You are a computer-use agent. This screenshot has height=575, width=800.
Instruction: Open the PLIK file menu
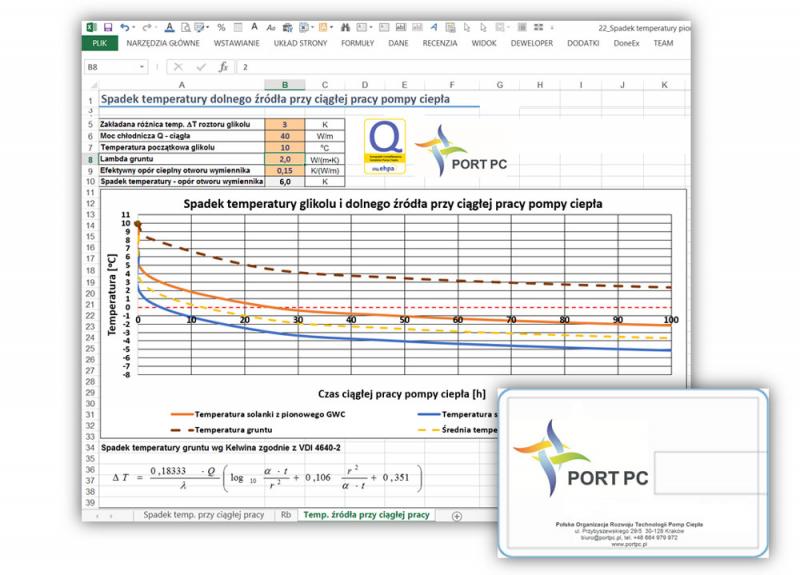pyautogui.click(x=99, y=44)
